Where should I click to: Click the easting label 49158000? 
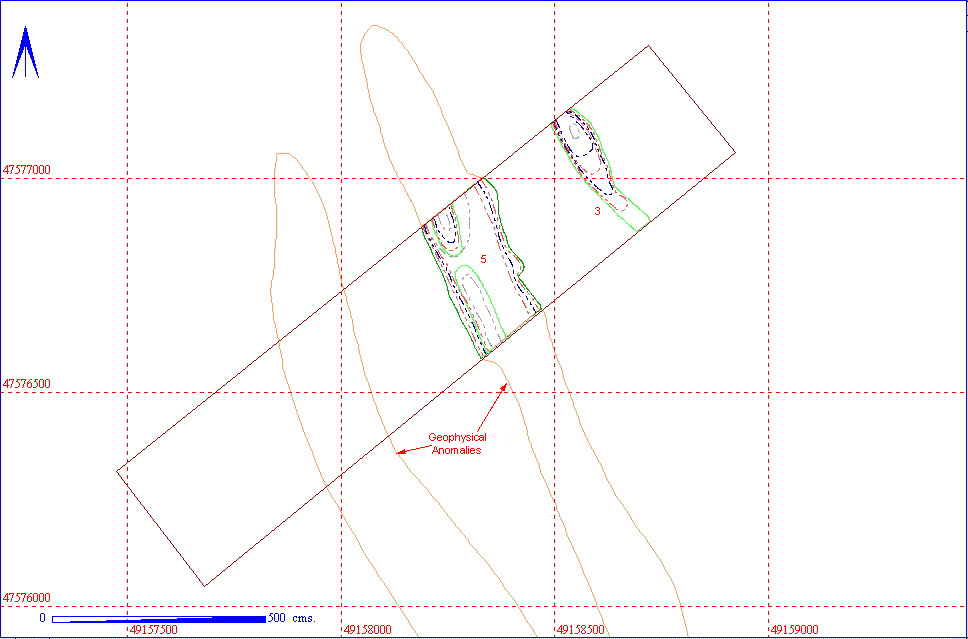368,630
